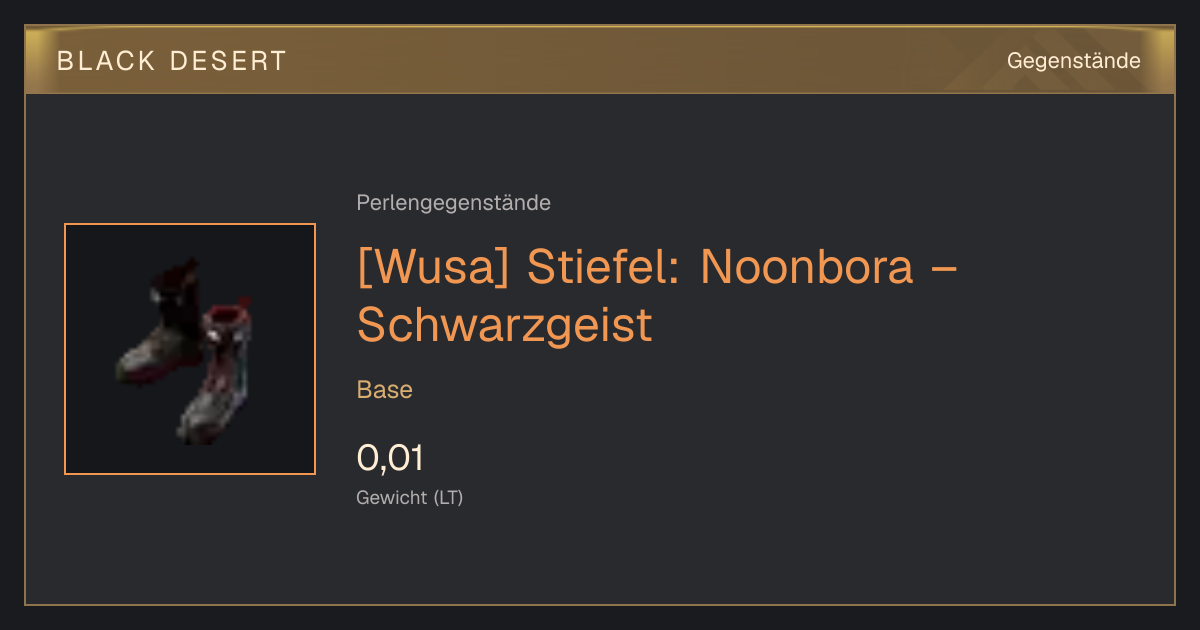The height and width of the screenshot is (630, 1200).
Task: Click the word BLACK in header
Action: click(x=107, y=61)
